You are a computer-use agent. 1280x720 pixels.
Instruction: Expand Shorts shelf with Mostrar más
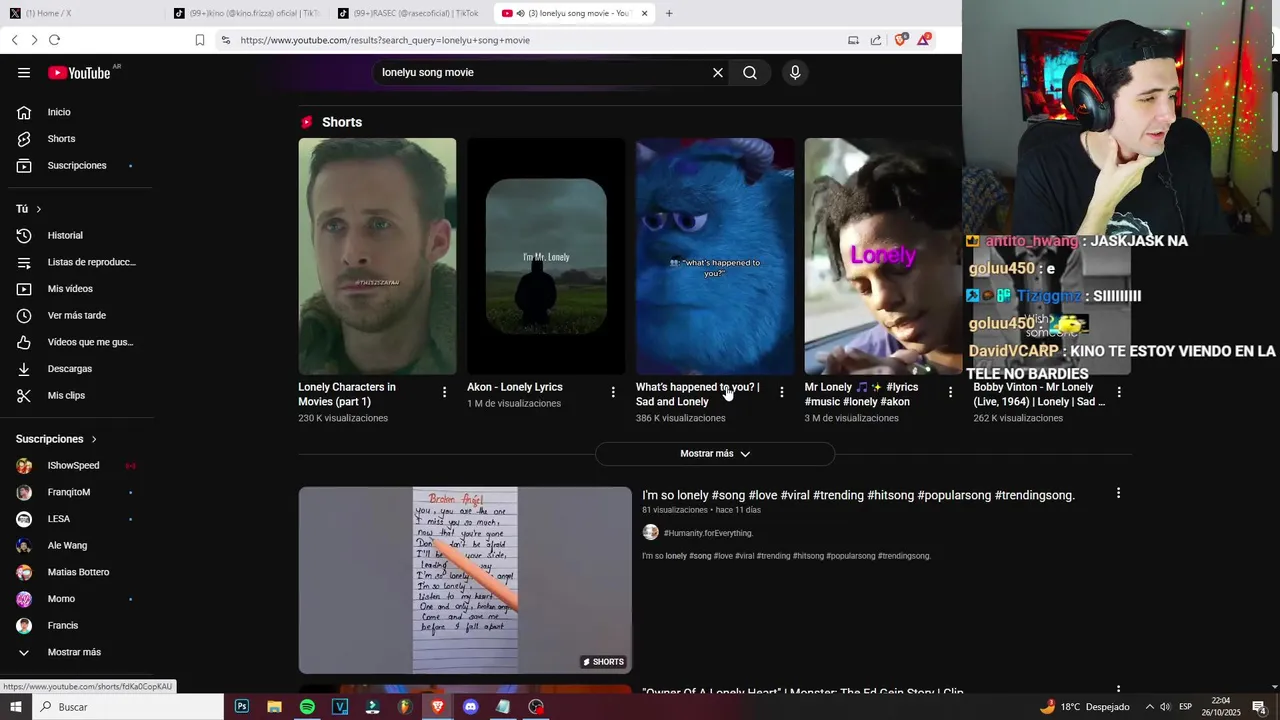coord(715,454)
